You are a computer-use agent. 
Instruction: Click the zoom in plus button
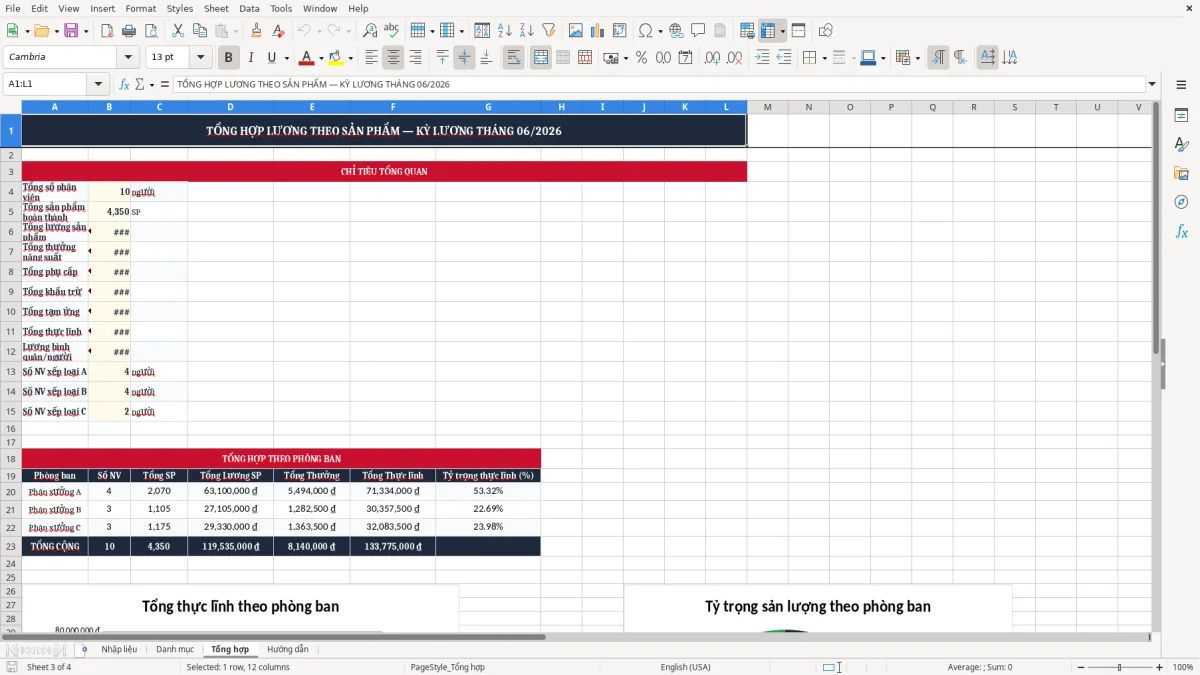1160,667
